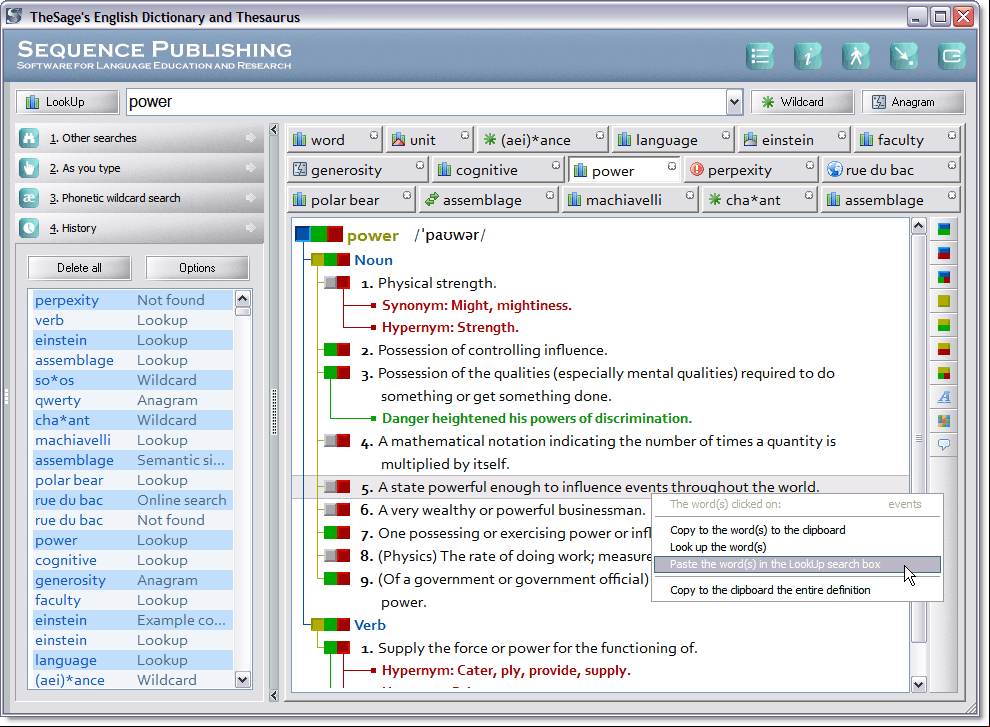Image resolution: width=990 pixels, height=727 pixels.
Task: Click the Anagram button
Action: [x=913, y=102]
